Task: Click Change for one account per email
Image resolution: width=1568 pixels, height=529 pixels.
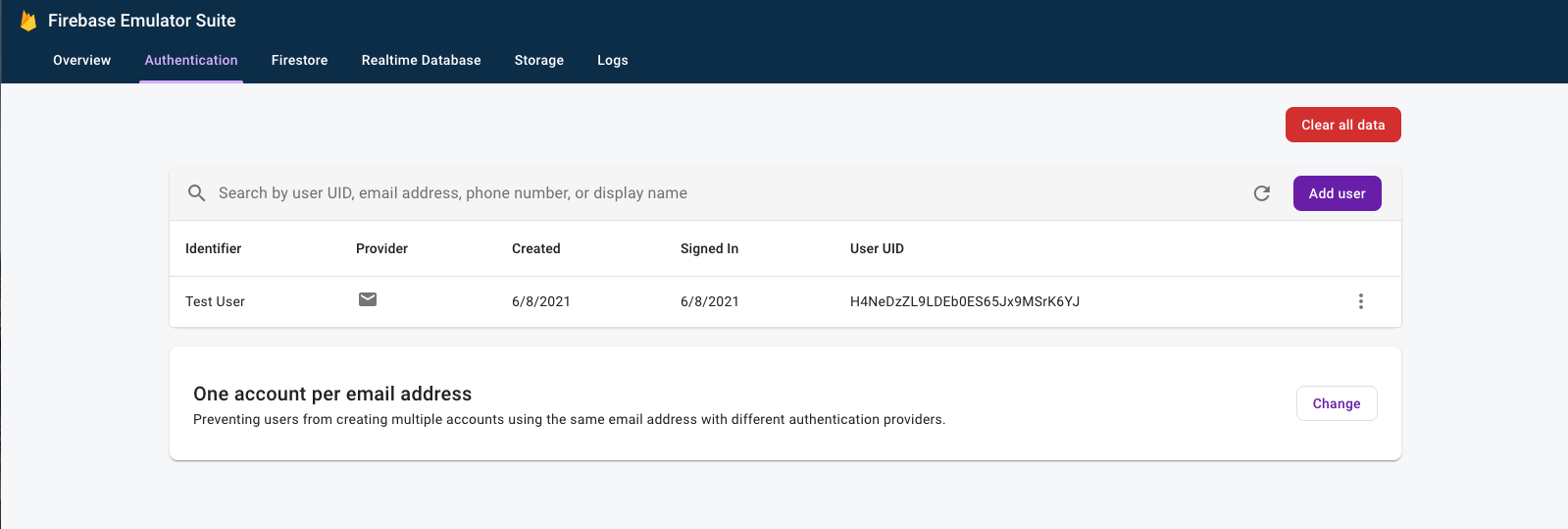Action: [x=1336, y=403]
